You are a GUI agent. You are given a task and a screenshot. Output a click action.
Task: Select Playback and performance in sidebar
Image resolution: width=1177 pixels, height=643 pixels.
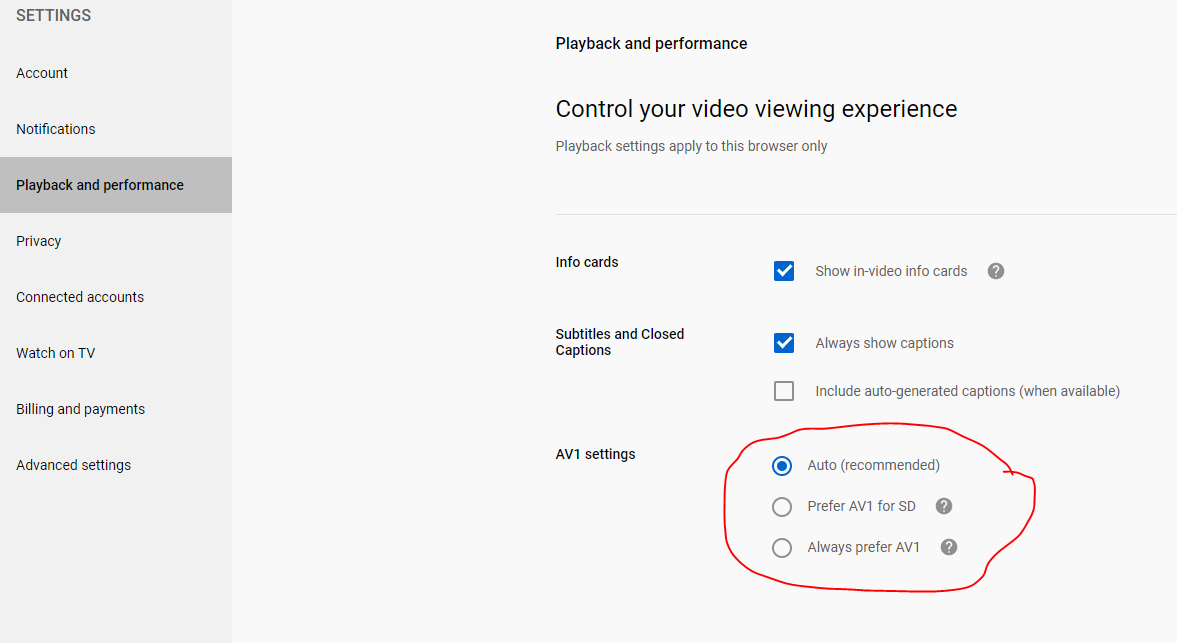pos(100,185)
